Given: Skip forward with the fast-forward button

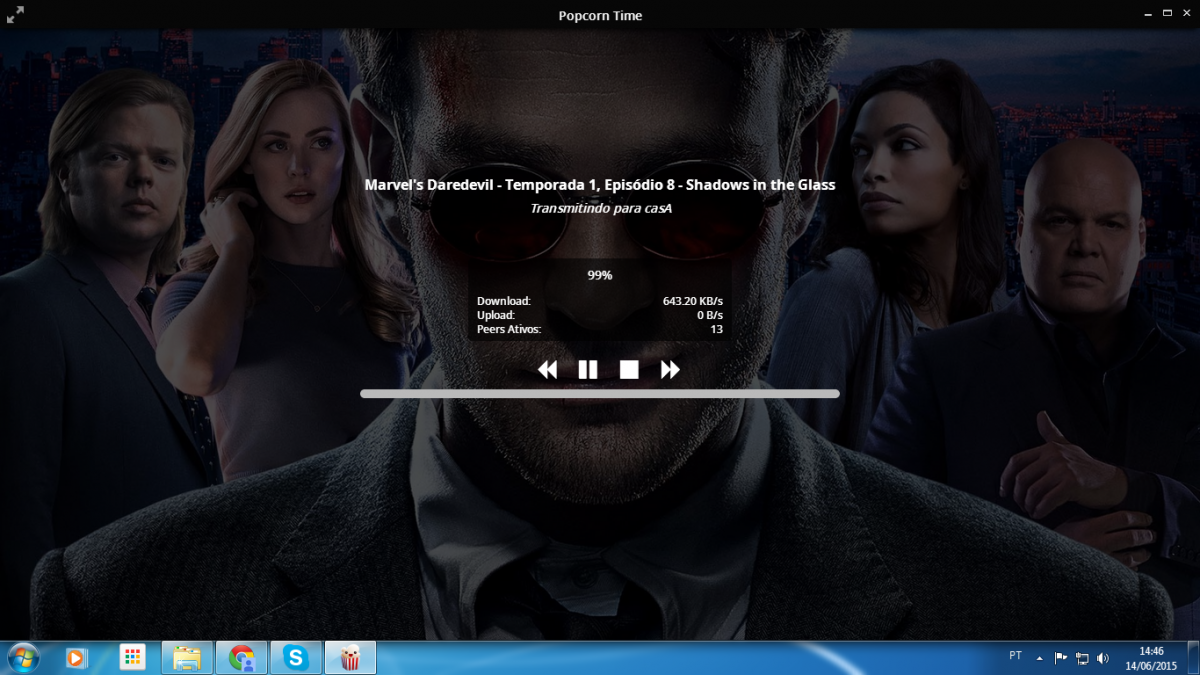Looking at the screenshot, I should [670, 370].
